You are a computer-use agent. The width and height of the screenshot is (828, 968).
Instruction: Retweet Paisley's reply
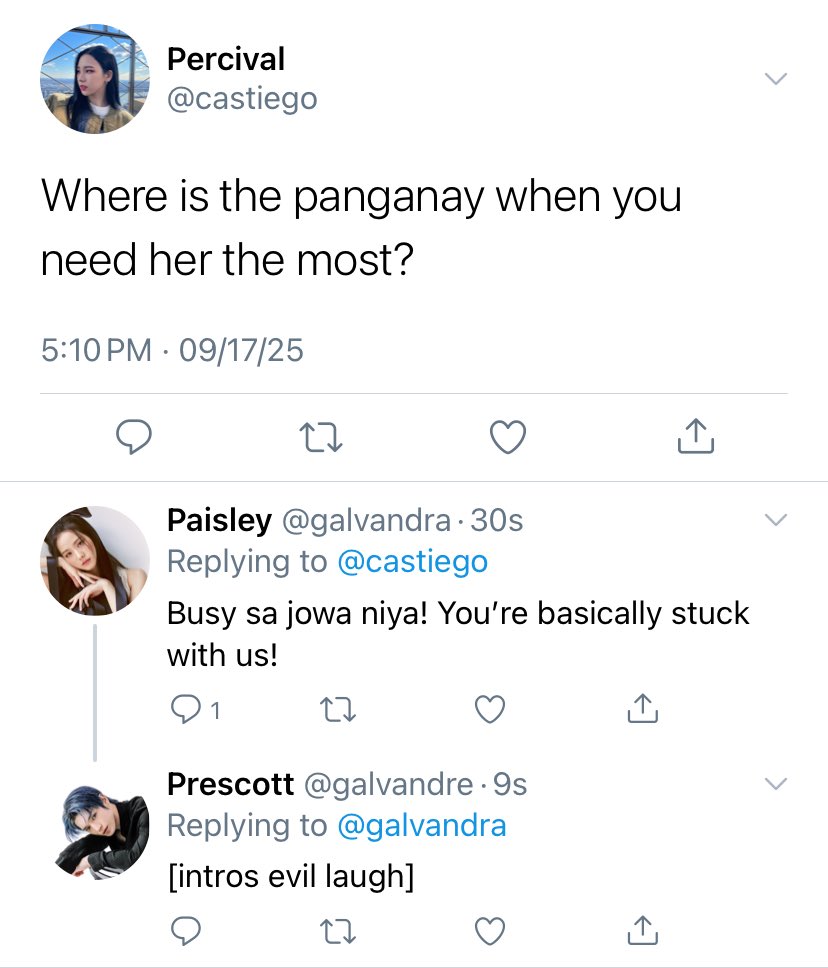point(338,709)
